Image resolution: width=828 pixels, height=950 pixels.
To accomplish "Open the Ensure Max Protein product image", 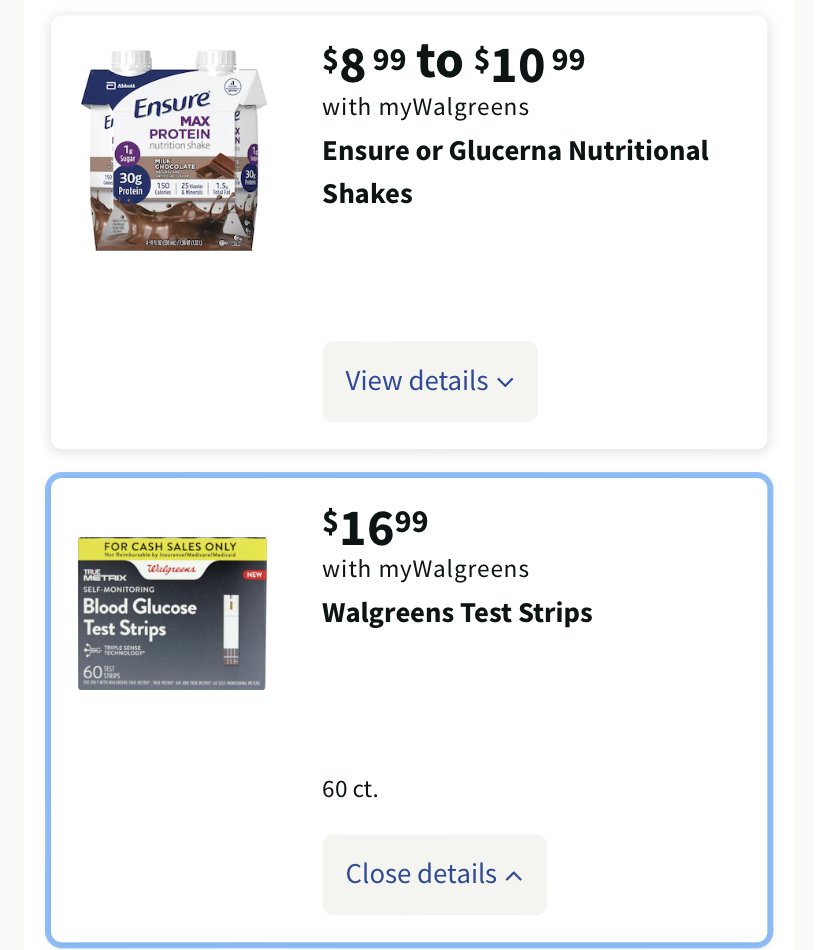I will (x=173, y=150).
